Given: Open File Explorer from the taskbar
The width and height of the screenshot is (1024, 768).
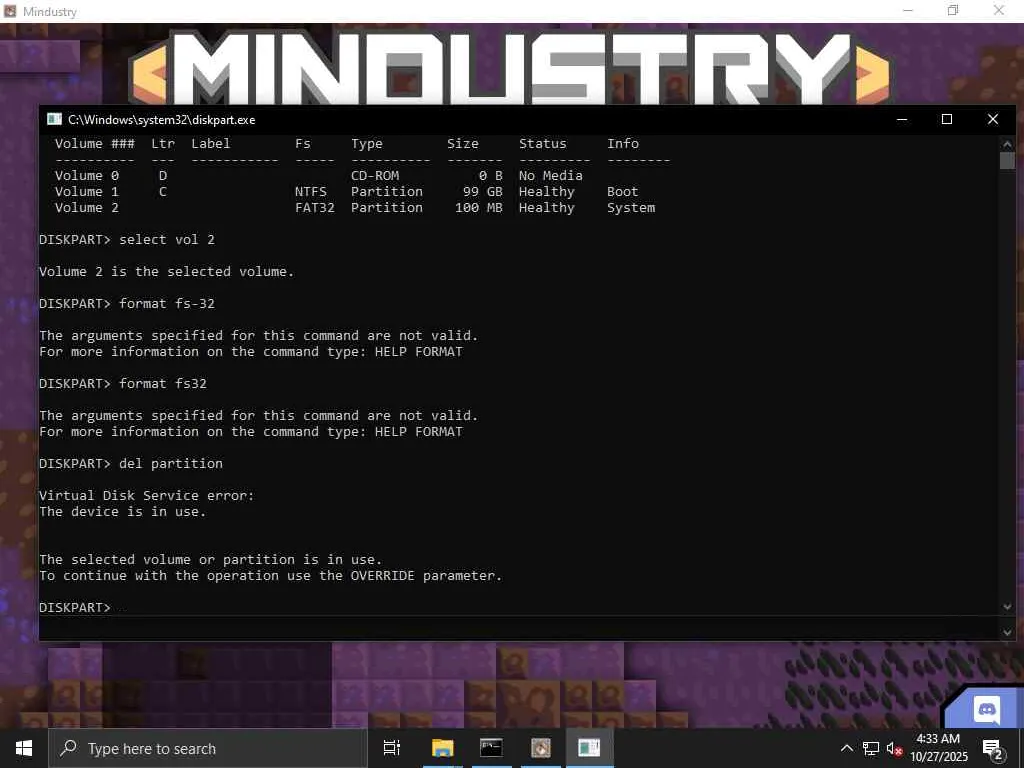Looking at the screenshot, I should click(442, 748).
